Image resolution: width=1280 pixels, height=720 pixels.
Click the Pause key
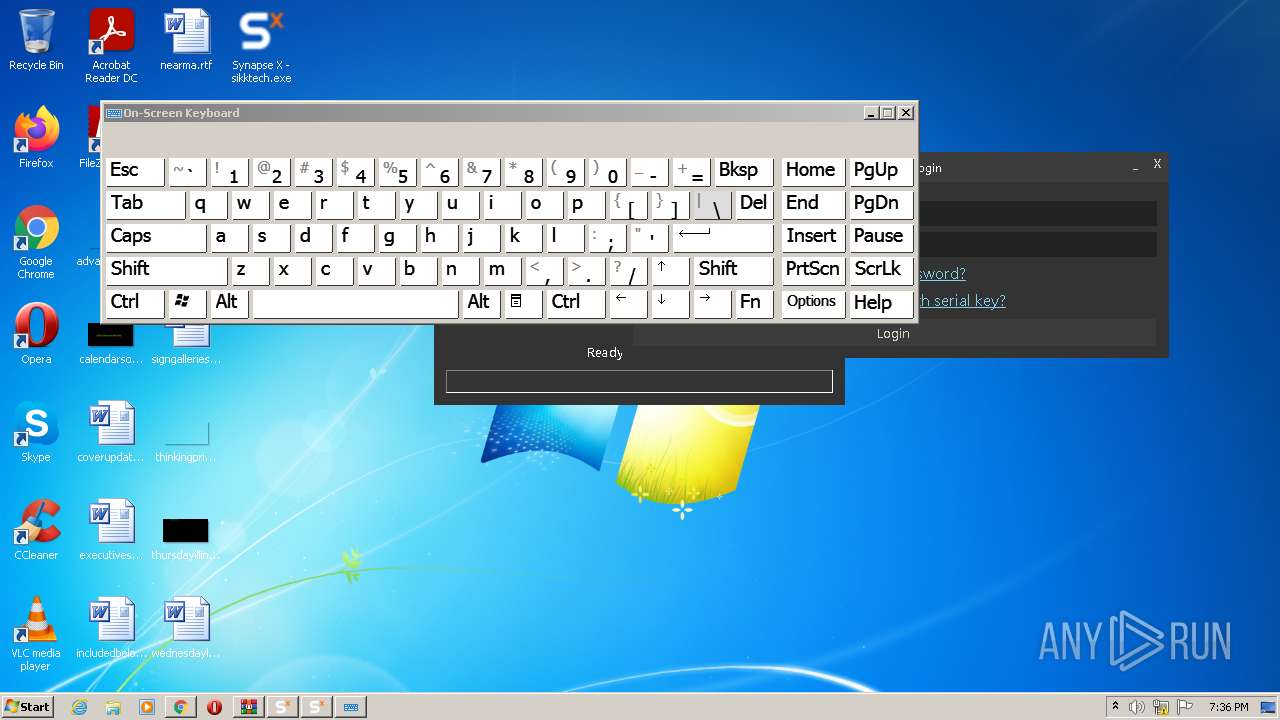881,237
